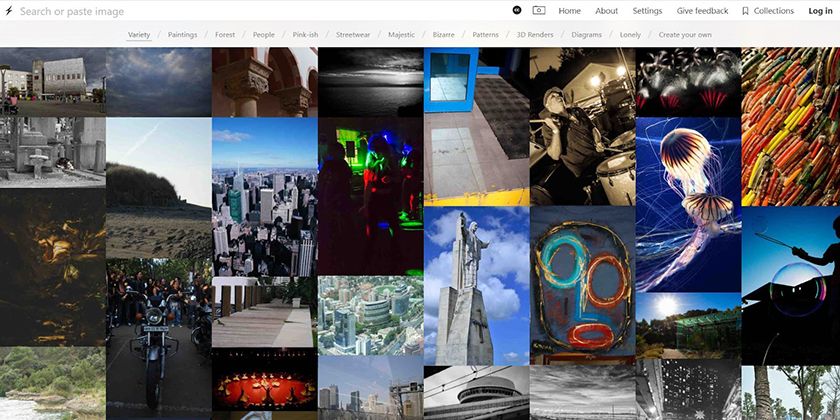Screen dimensions: 840x420
Task: Switch to the 3D Renders tab
Action: [535, 34]
